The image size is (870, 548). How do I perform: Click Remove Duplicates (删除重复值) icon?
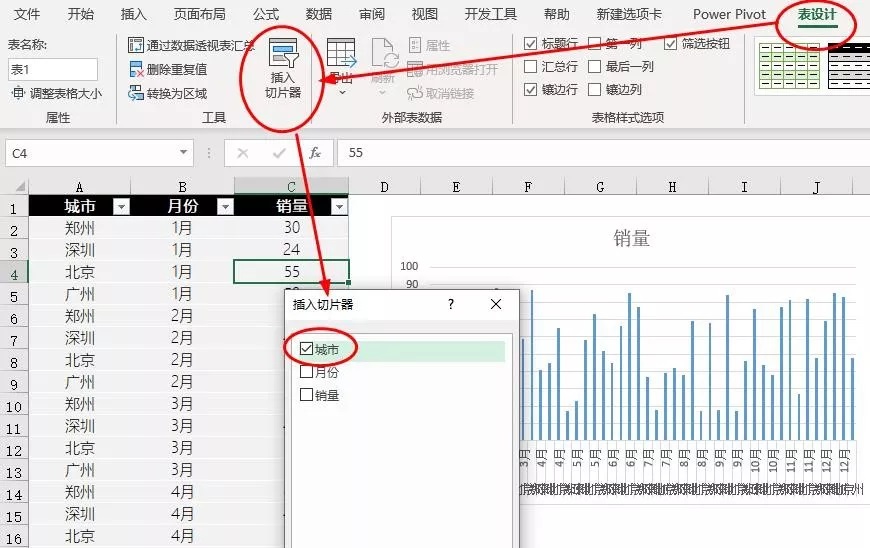pyautogui.click(x=136, y=69)
